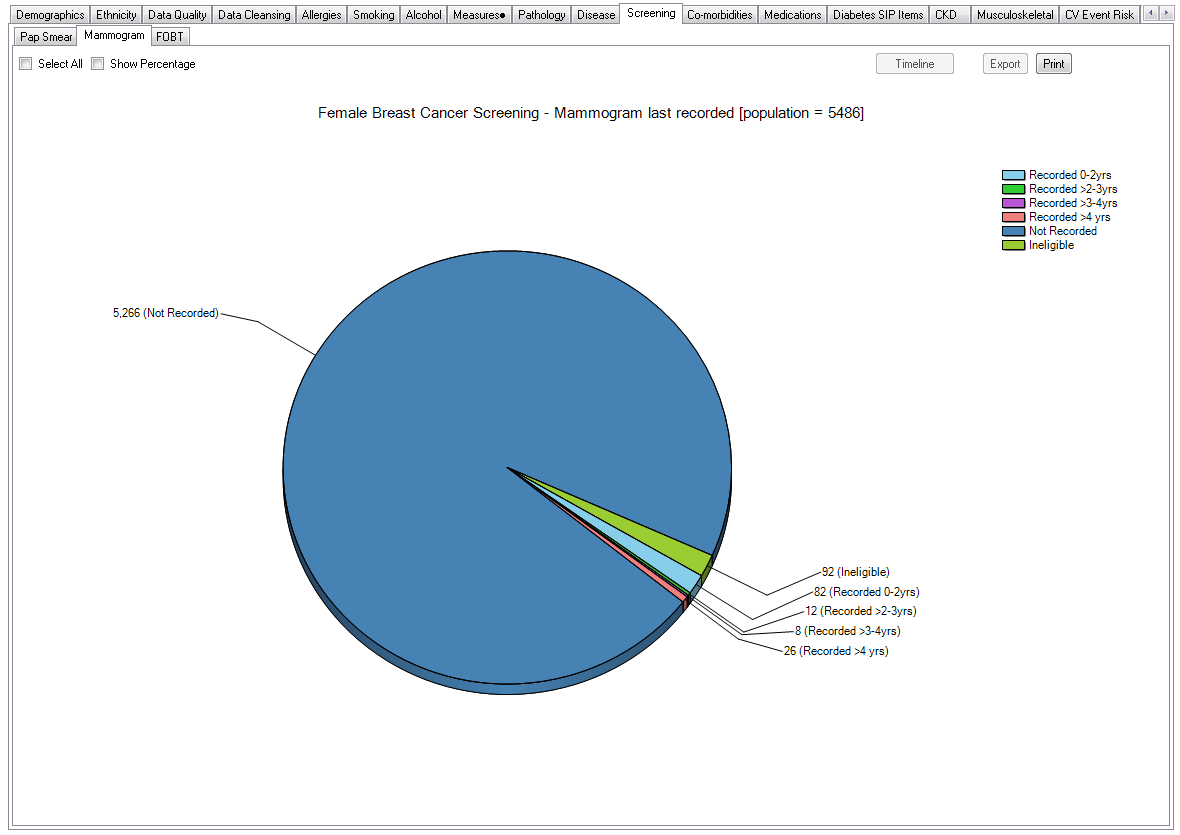Go to the Data Cleansing tab
Viewport: 1180px width, 835px height.
tap(254, 15)
